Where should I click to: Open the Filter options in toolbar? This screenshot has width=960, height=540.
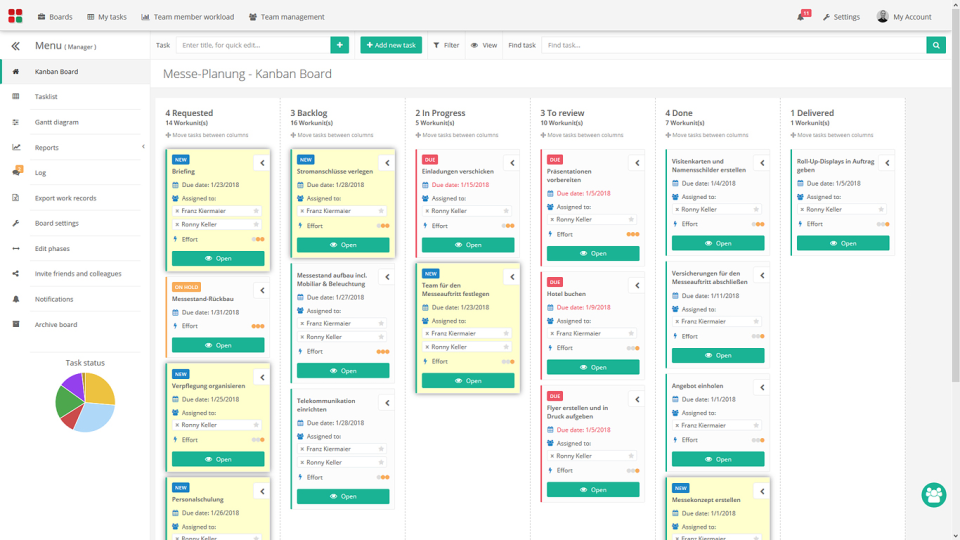pyautogui.click(x=446, y=45)
